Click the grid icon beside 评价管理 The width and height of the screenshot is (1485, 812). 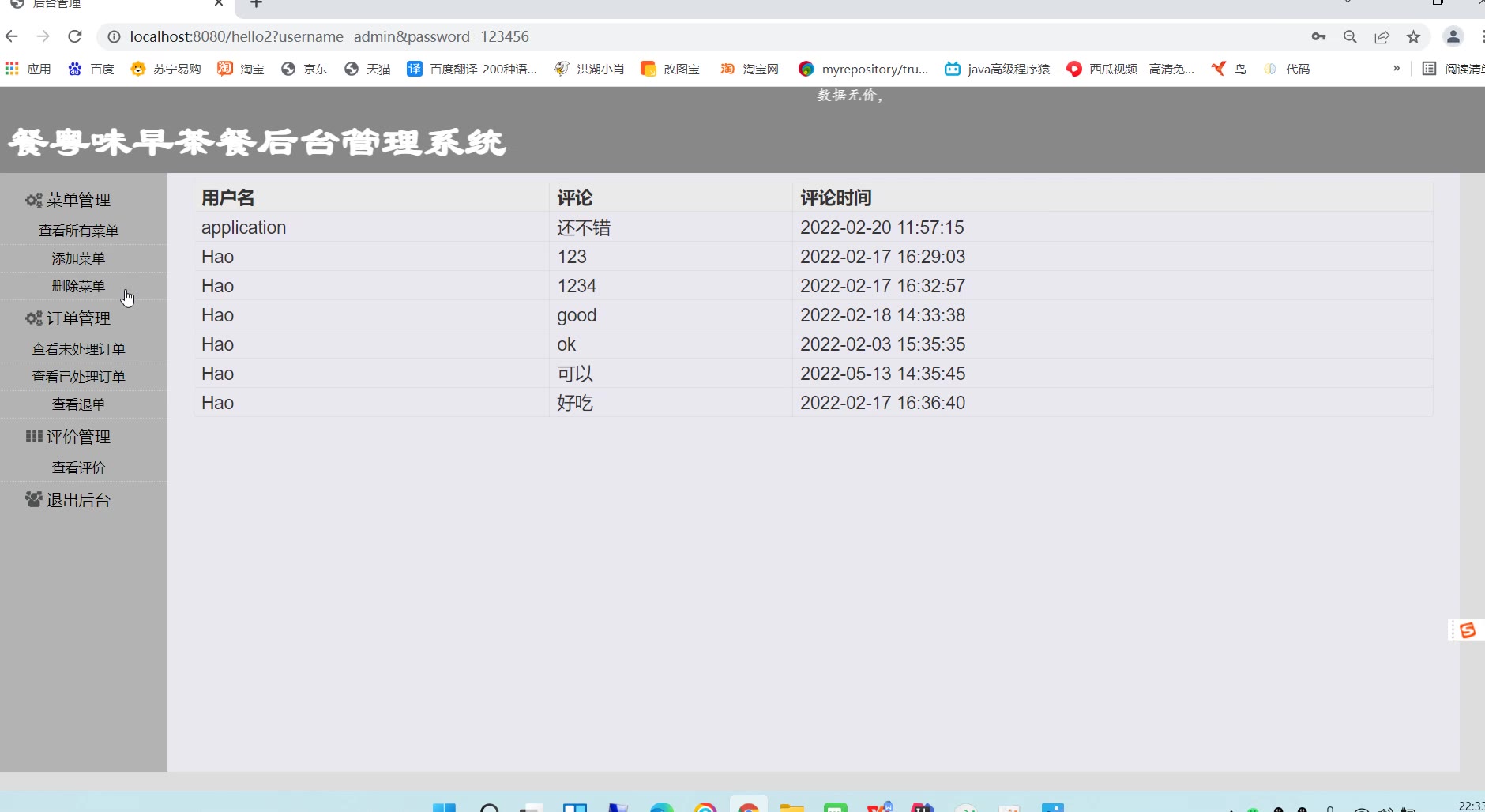34,436
